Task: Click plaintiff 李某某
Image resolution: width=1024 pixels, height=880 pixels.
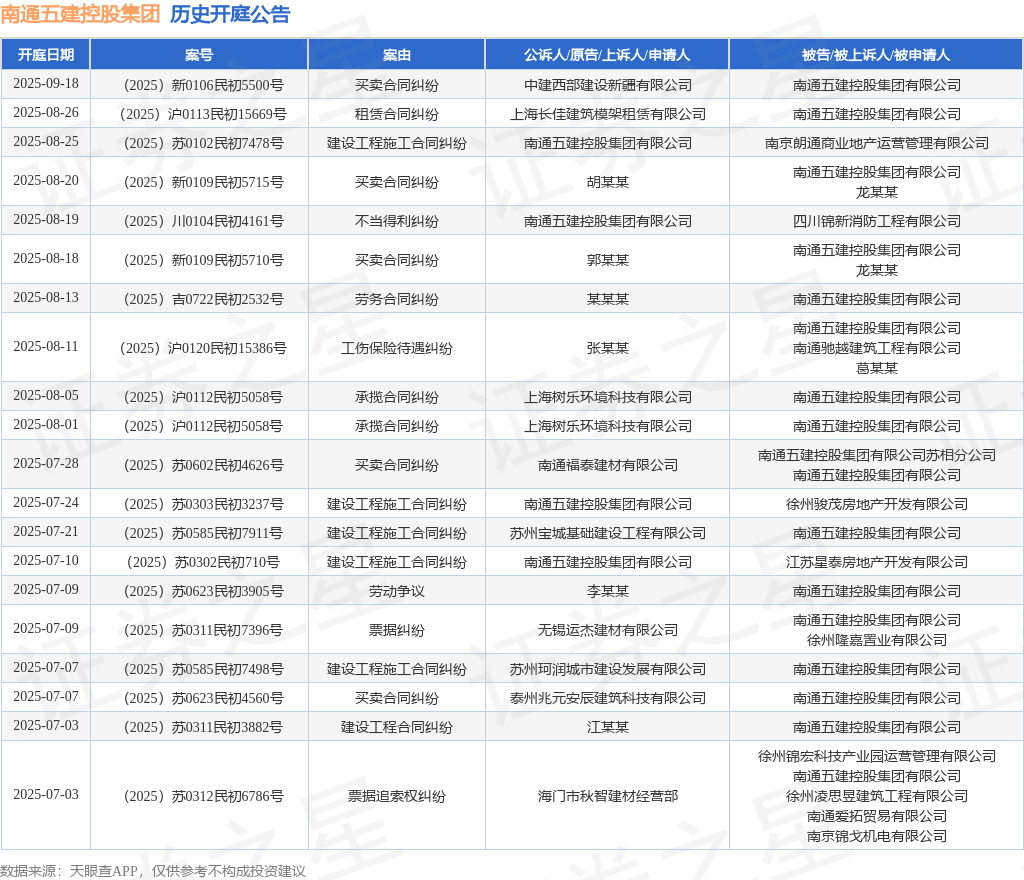Action: 607,591
